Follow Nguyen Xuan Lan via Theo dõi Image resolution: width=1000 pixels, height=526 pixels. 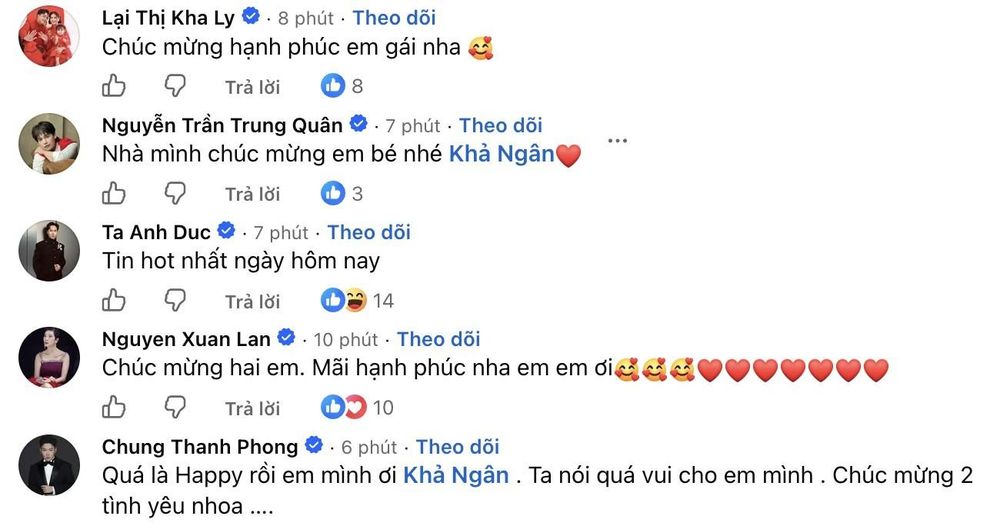tap(439, 340)
